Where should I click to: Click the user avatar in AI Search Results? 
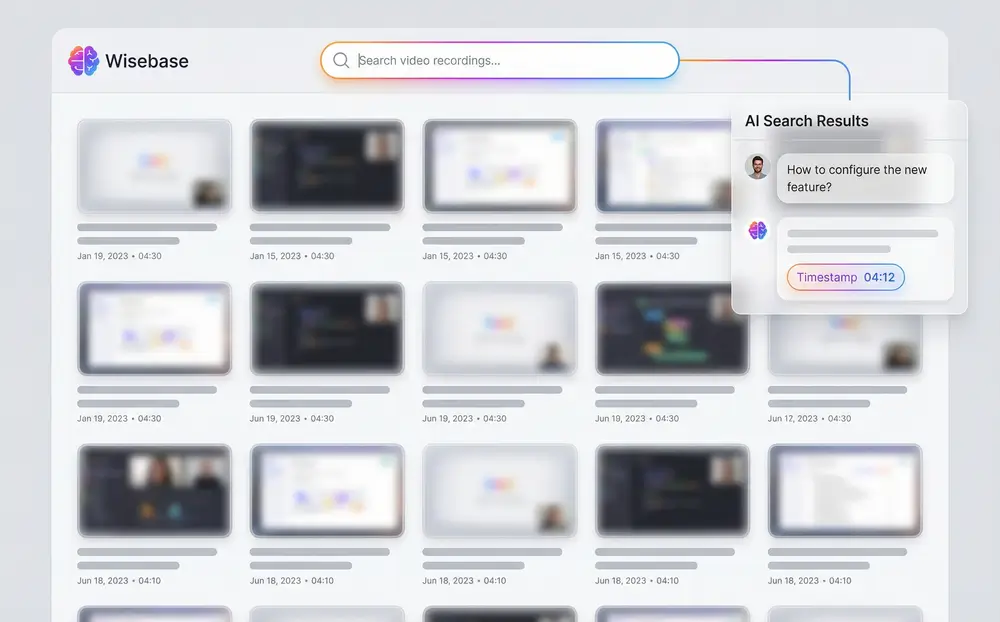(x=758, y=167)
